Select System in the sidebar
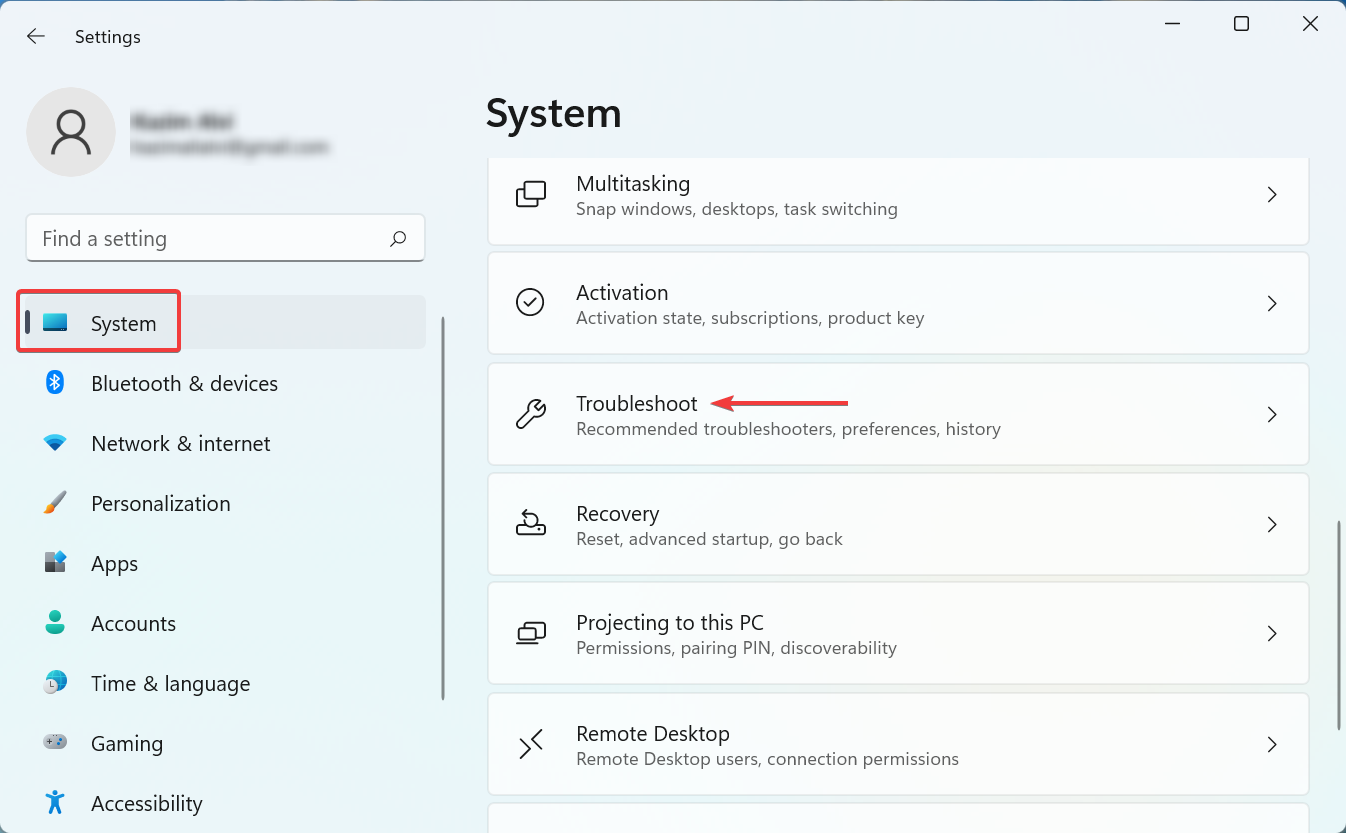1346x833 pixels. [123, 323]
